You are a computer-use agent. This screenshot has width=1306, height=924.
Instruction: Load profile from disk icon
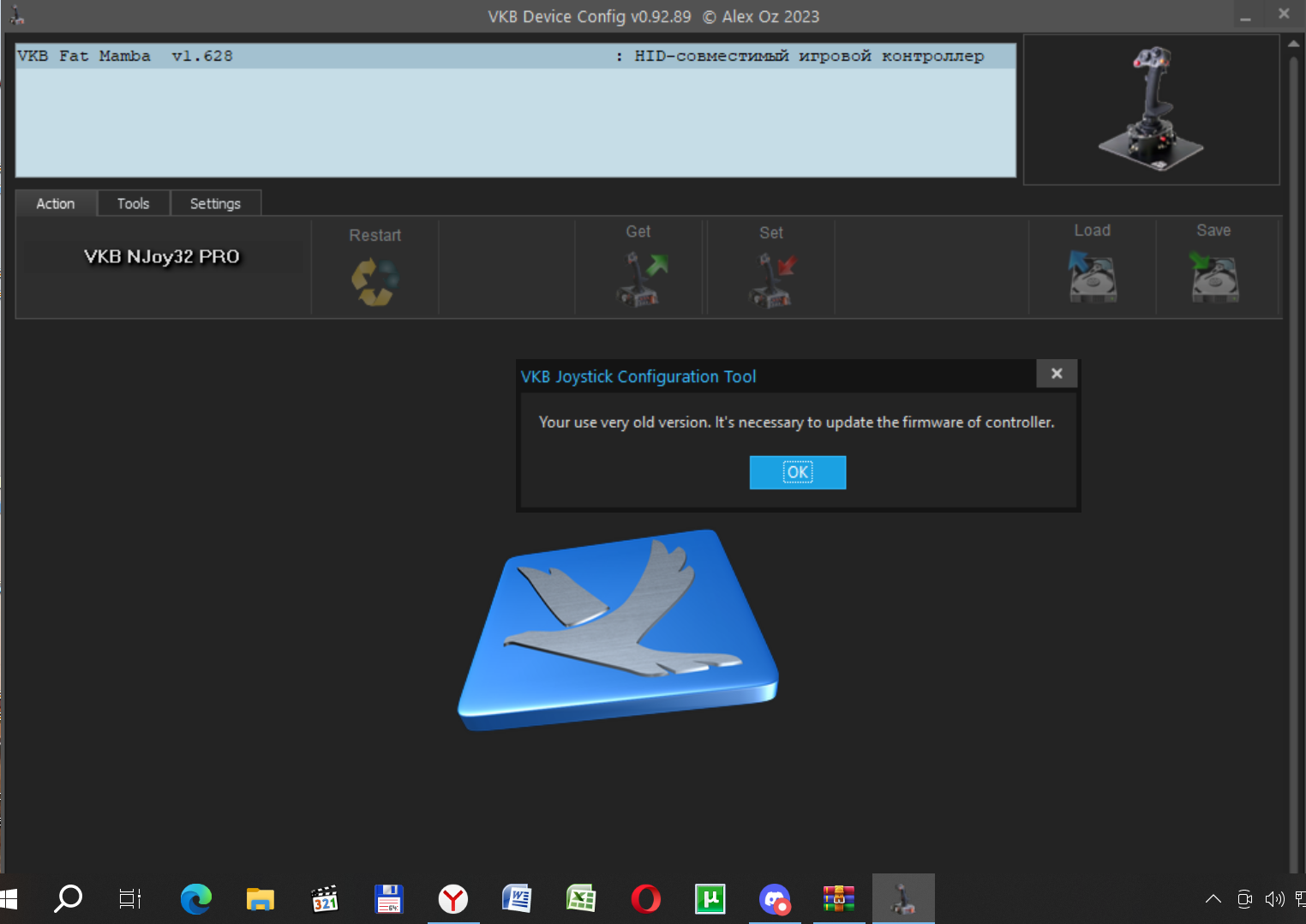point(1092,276)
